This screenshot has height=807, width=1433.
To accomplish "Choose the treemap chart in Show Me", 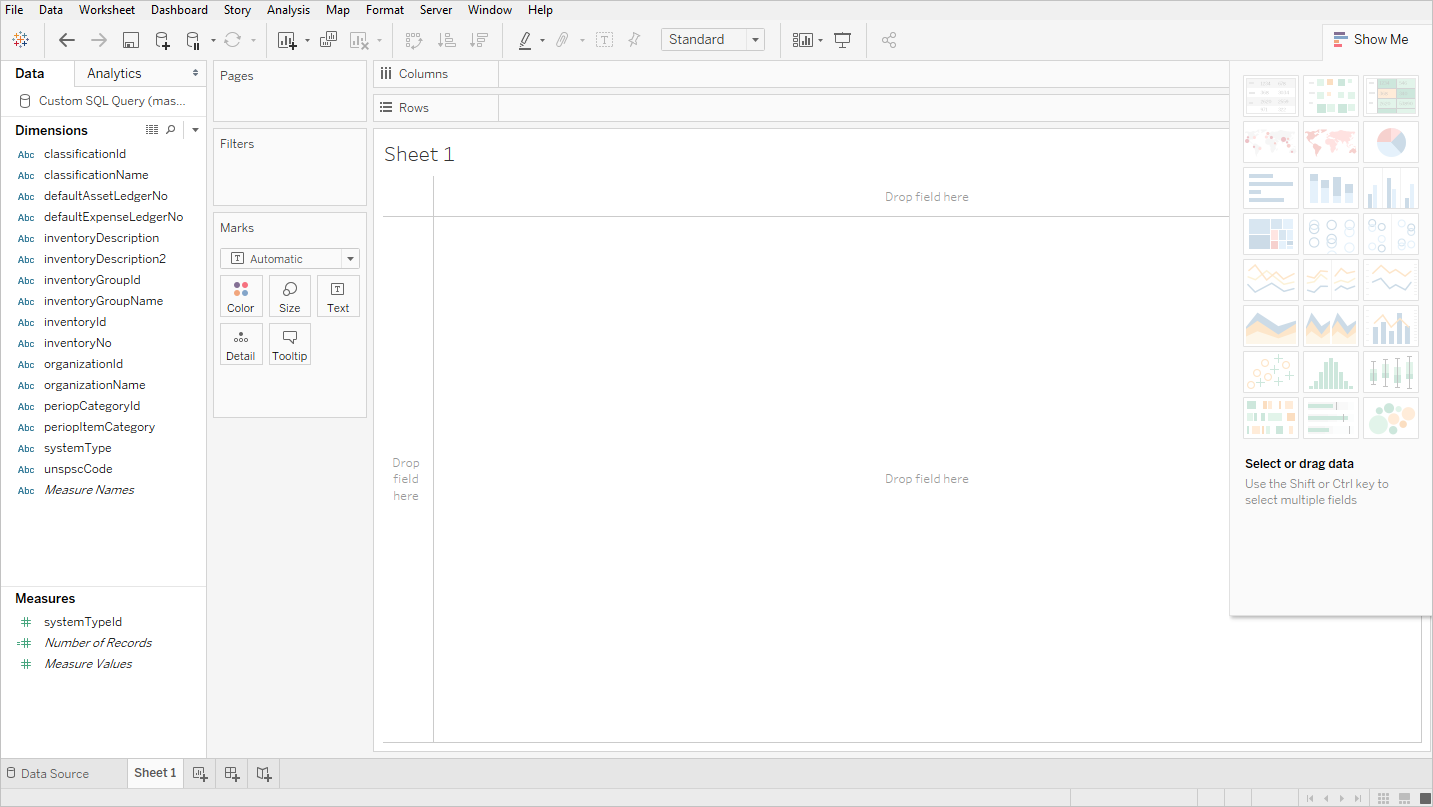I will pyautogui.click(x=1271, y=234).
